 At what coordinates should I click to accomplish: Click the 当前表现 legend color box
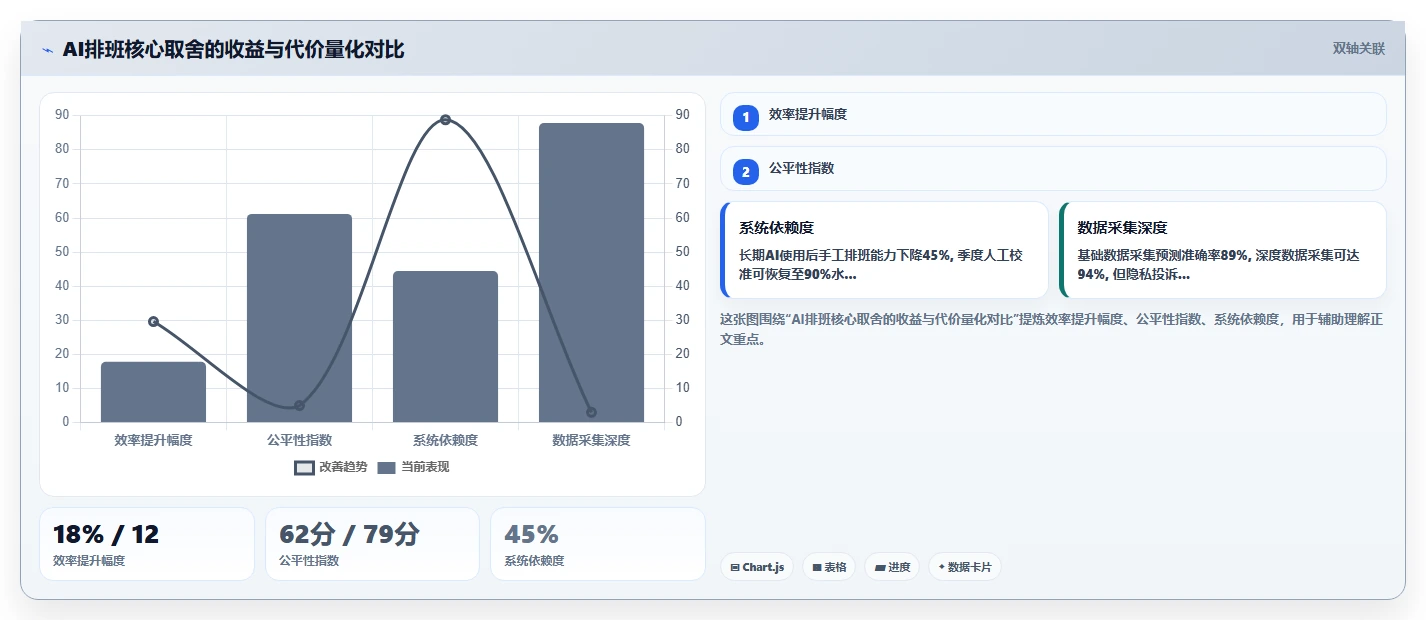[387, 467]
